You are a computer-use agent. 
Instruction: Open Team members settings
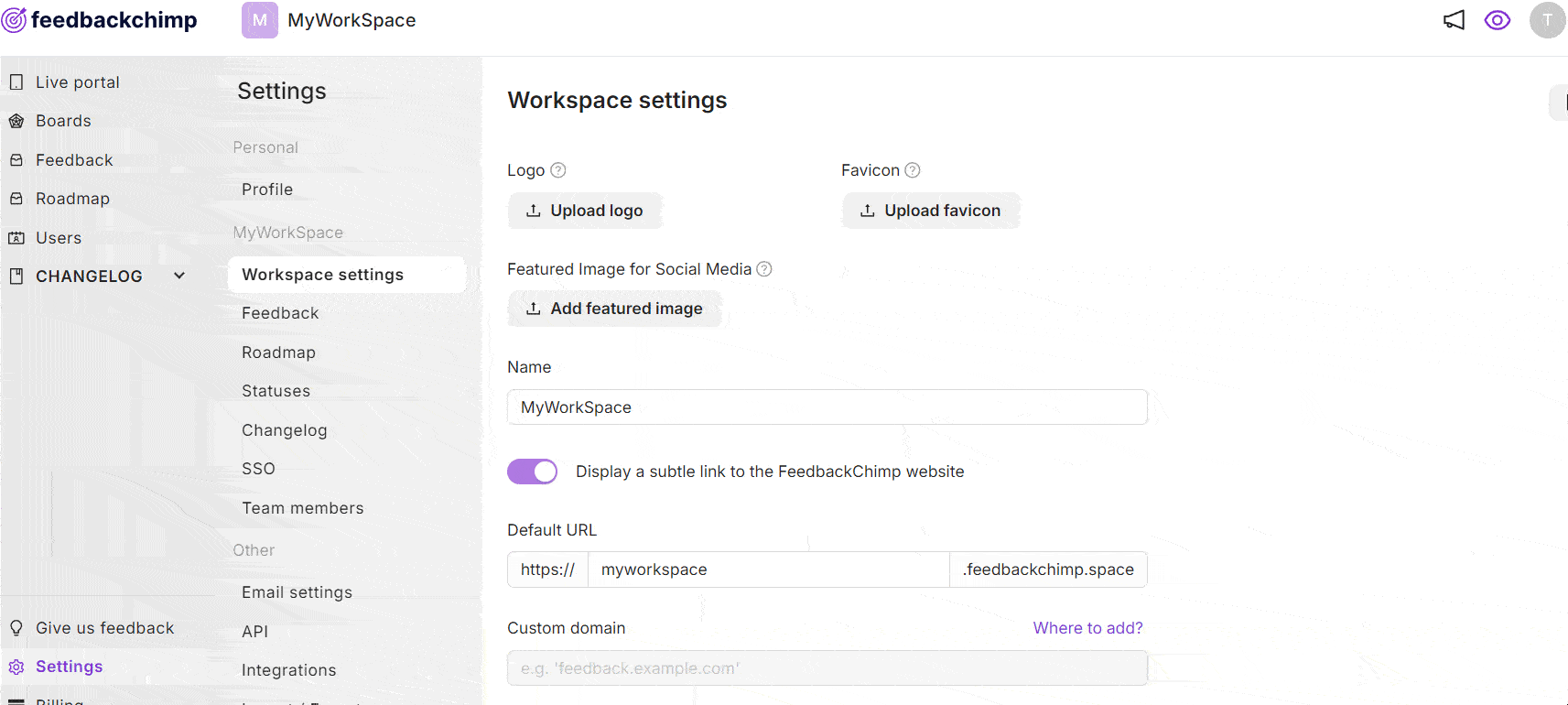pos(302,508)
